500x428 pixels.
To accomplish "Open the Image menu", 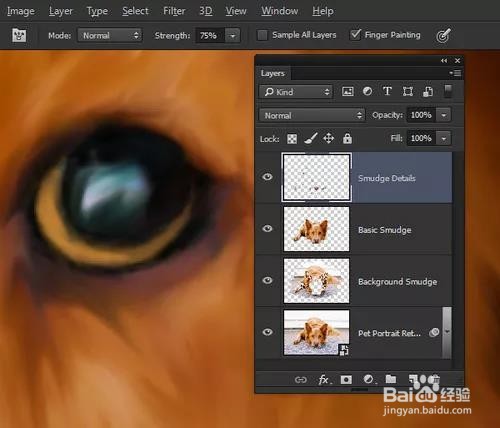I will (x=21, y=11).
